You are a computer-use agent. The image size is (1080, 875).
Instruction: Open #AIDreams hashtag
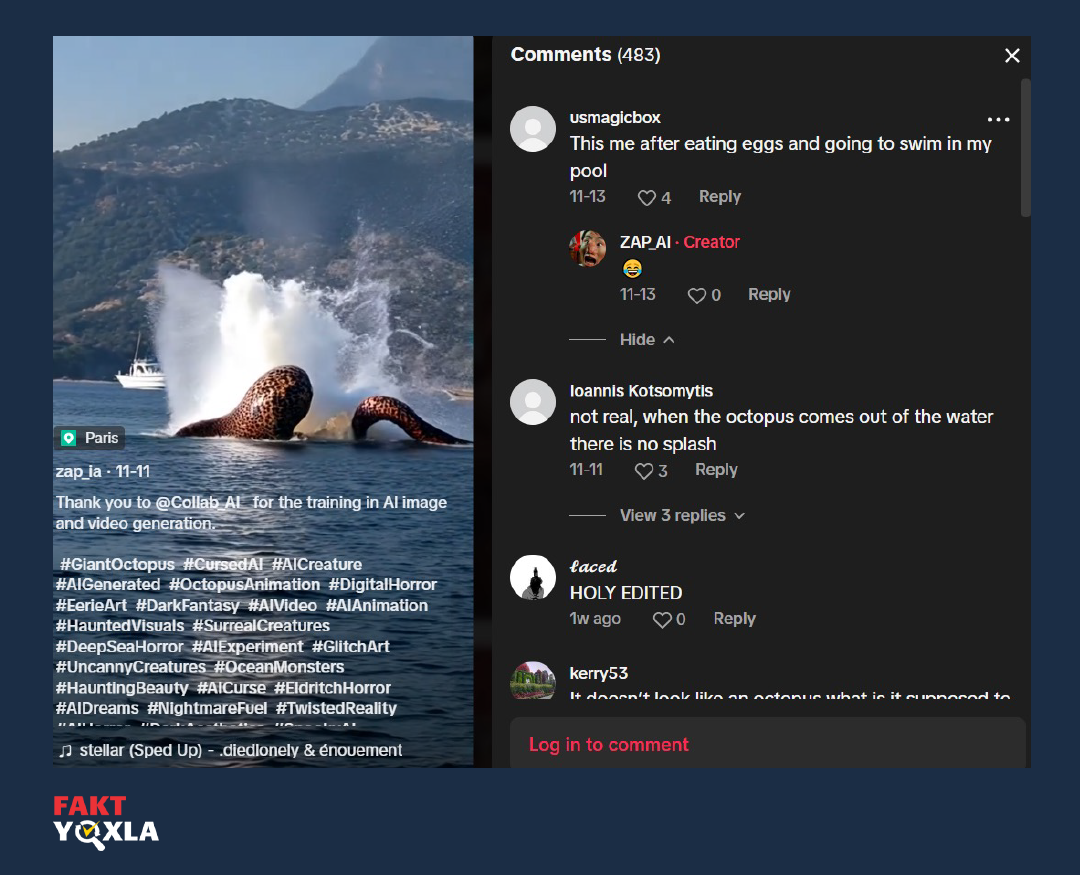point(97,708)
